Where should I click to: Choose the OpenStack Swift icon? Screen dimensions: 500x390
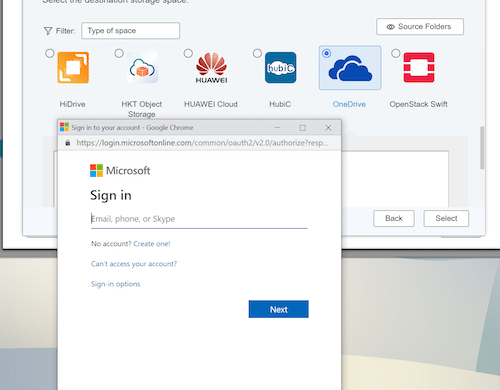click(x=419, y=68)
